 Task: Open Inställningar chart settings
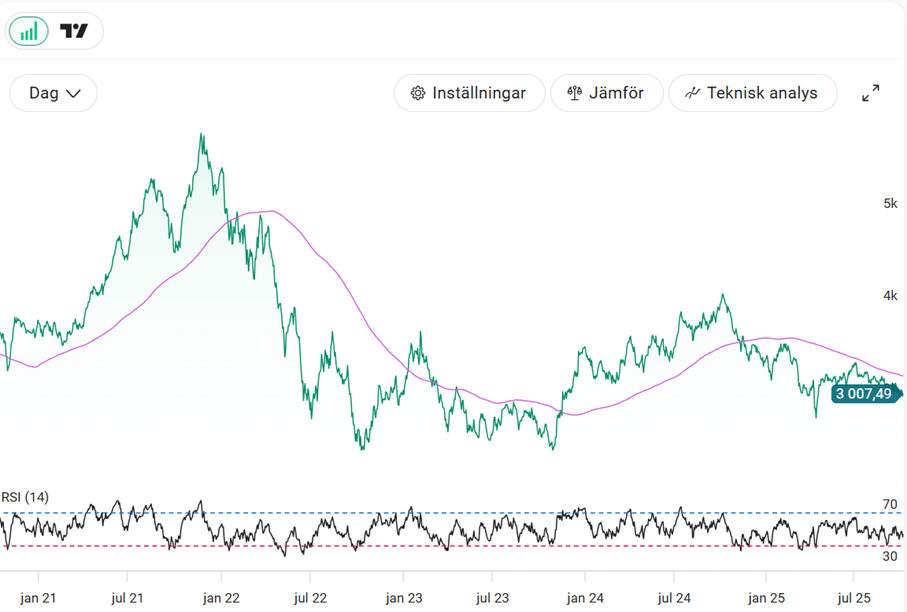coord(469,93)
